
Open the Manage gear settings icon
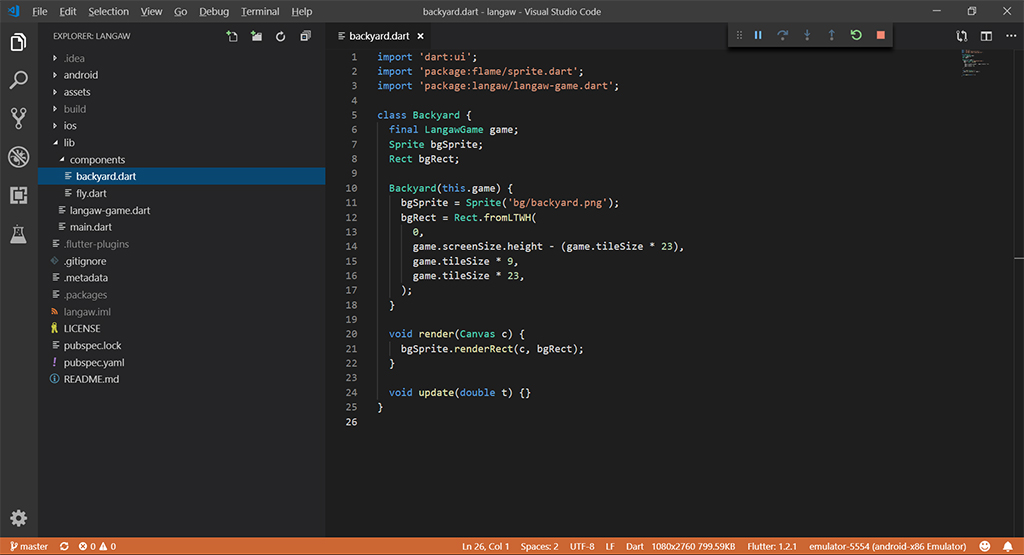point(18,518)
